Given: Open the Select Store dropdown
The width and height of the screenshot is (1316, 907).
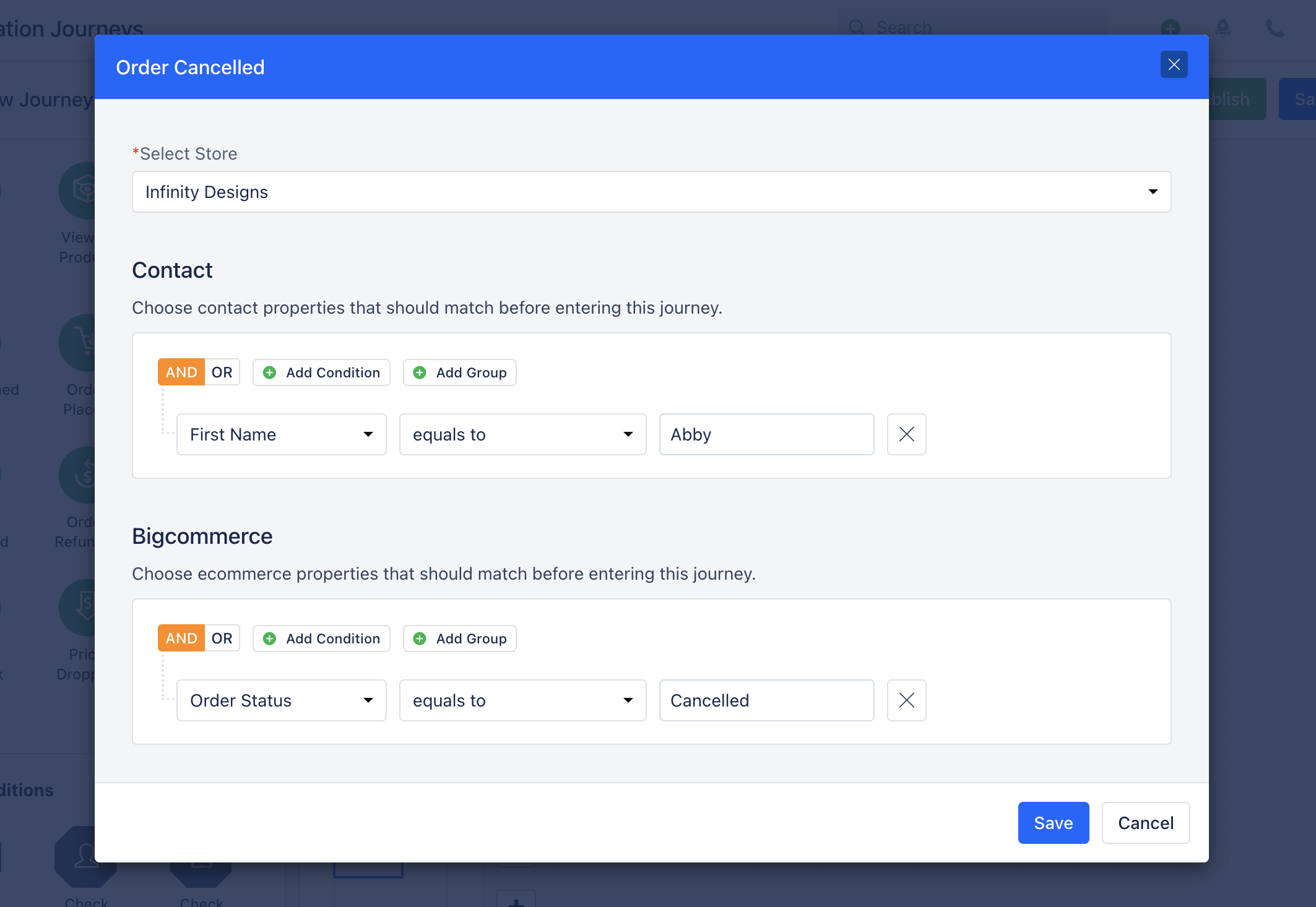Looking at the screenshot, I should click(x=651, y=192).
